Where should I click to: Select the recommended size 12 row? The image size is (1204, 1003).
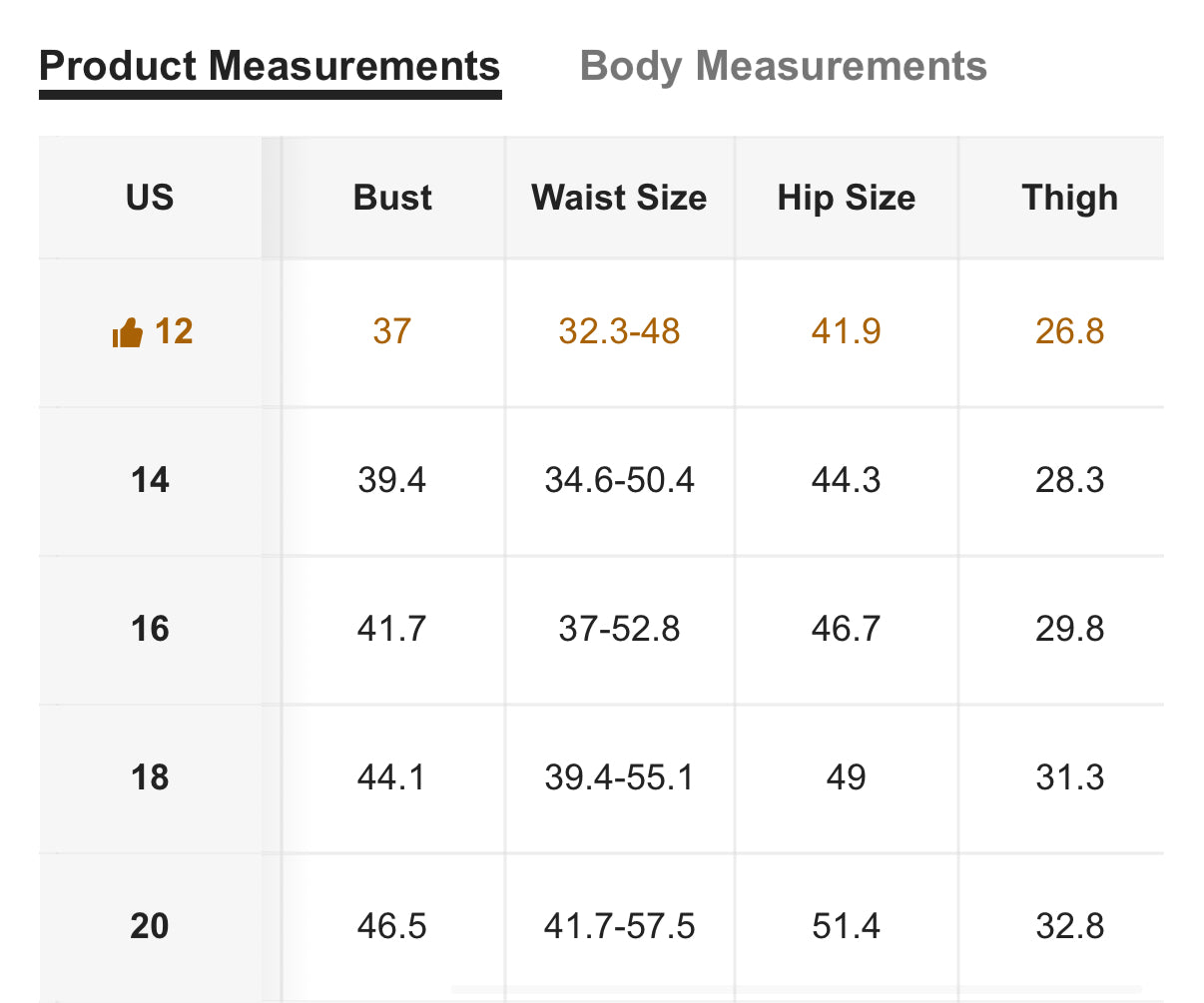pyautogui.click(x=601, y=332)
